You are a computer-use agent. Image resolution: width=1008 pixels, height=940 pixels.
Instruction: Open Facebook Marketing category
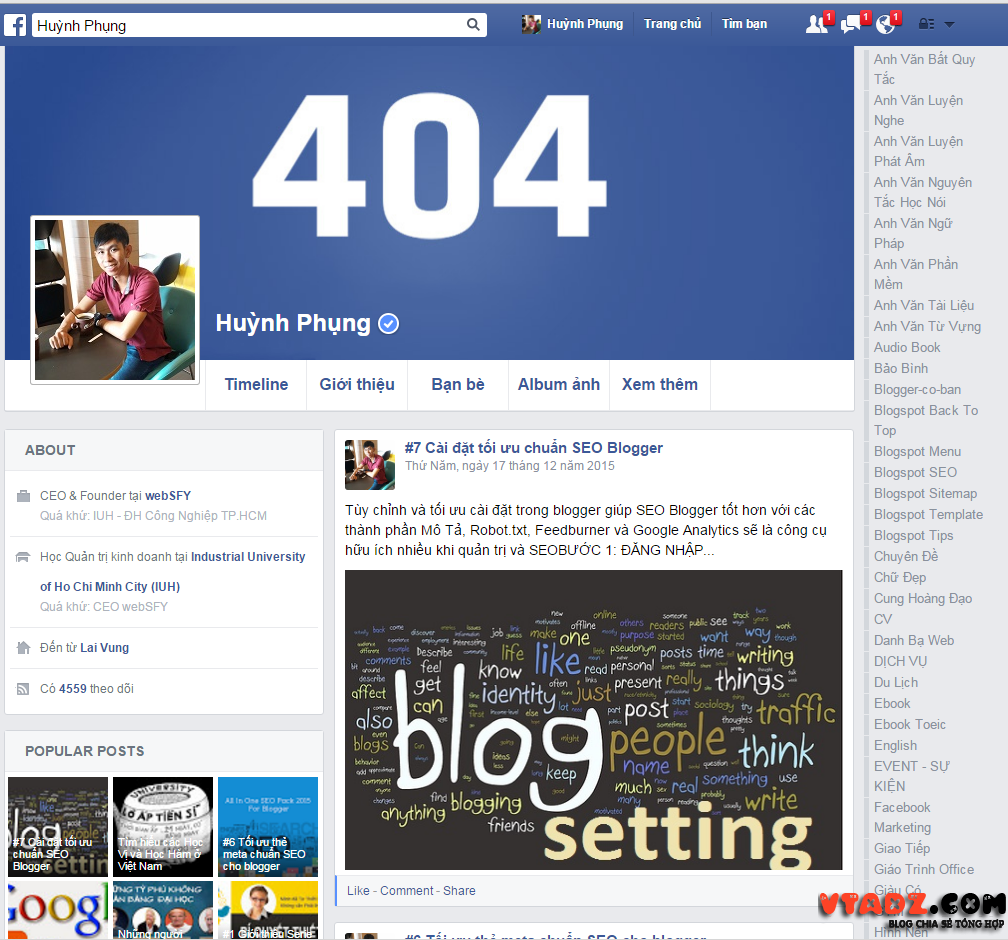(x=902, y=817)
